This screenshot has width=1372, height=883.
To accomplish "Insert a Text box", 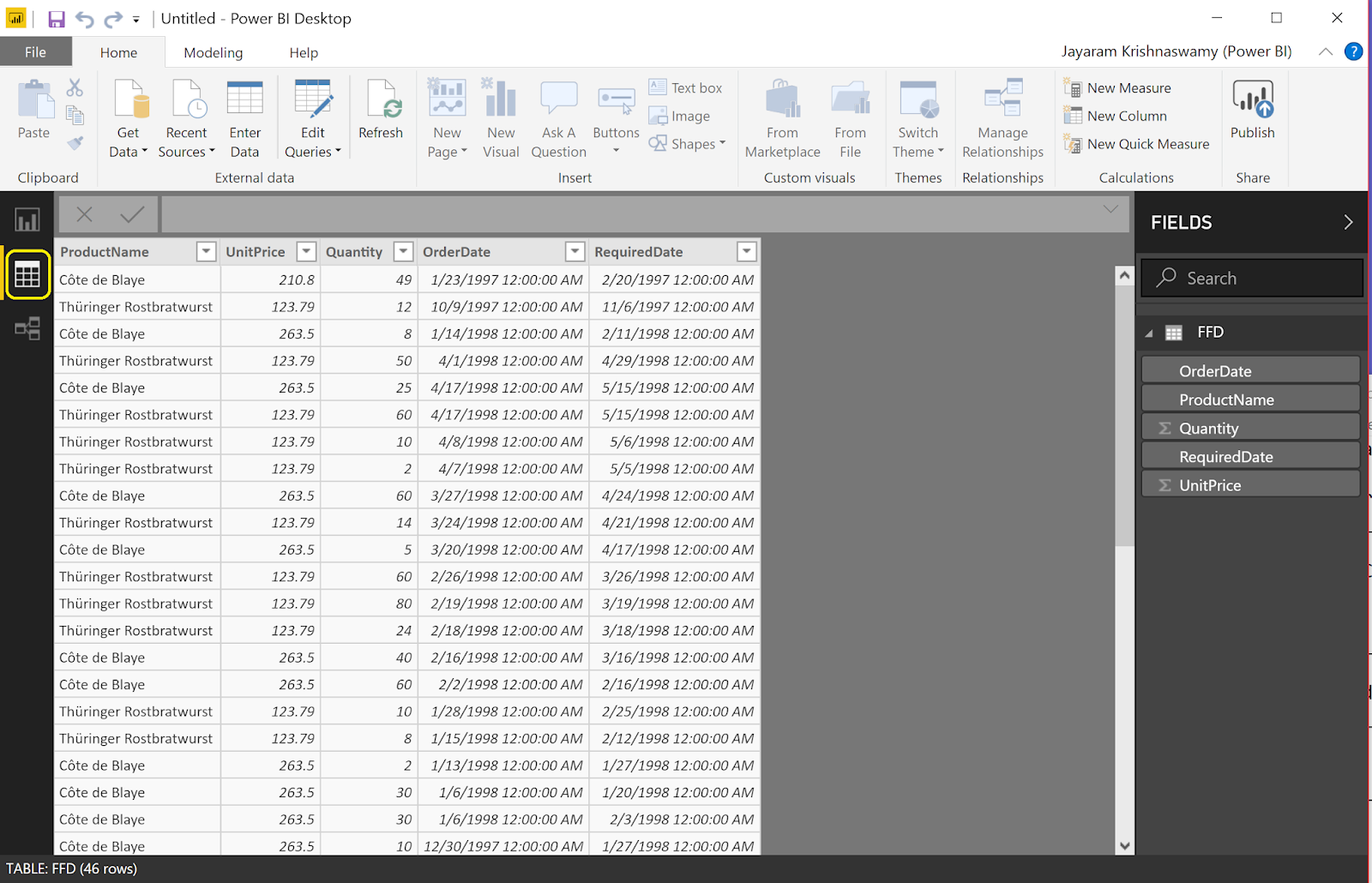I will pyautogui.click(x=686, y=87).
